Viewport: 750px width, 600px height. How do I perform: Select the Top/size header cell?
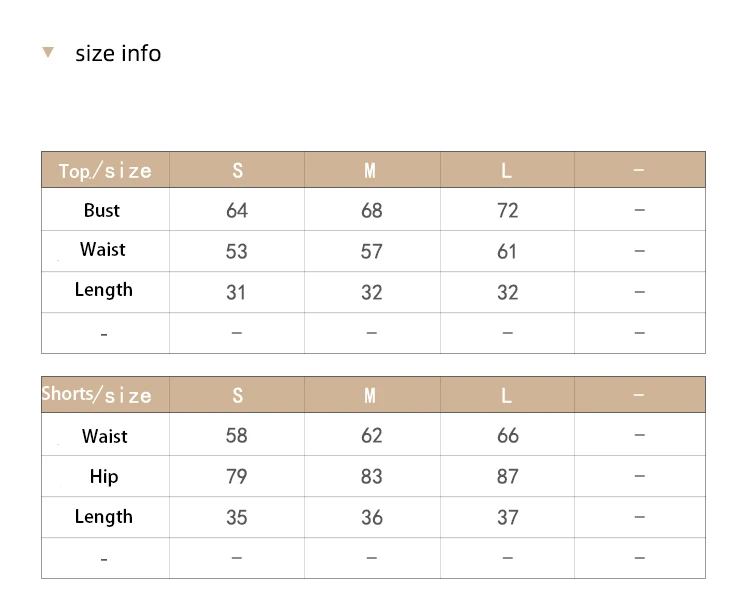point(105,170)
